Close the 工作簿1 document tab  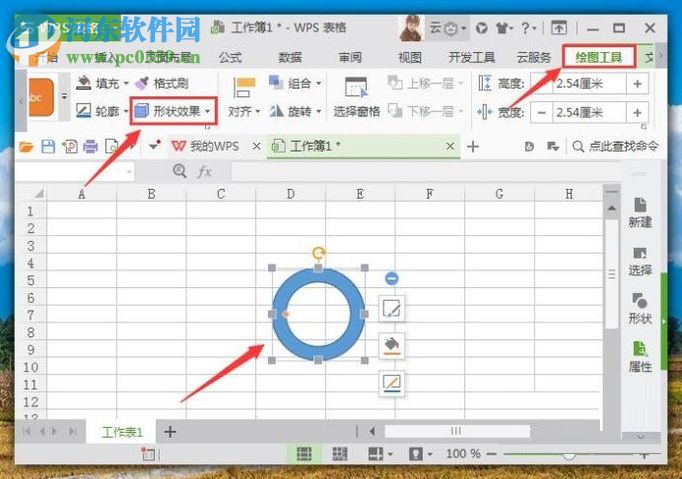pyautogui.click(x=450, y=146)
